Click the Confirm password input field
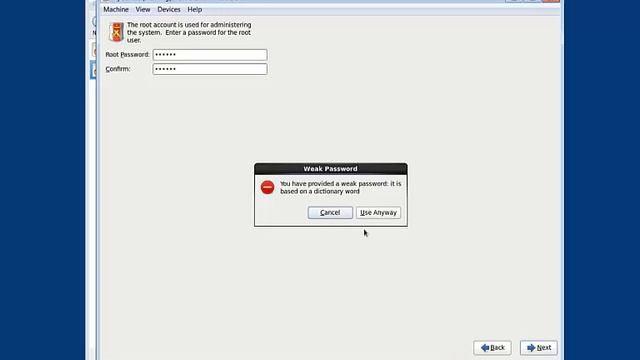The image size is (640, 360). tap(210, 69)
